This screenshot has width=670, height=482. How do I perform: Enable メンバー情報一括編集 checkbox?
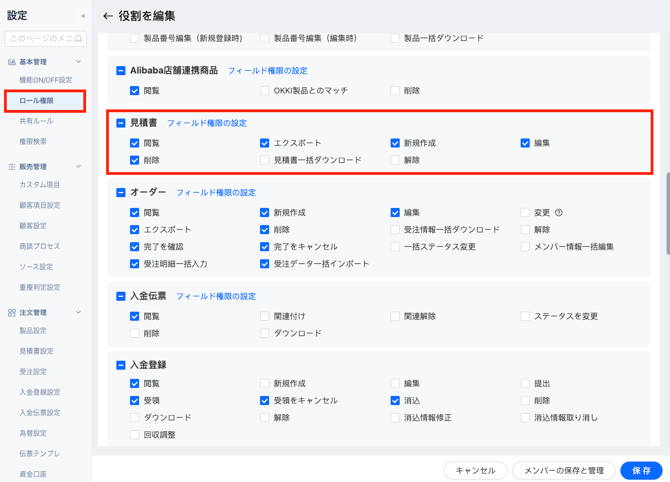525,247
